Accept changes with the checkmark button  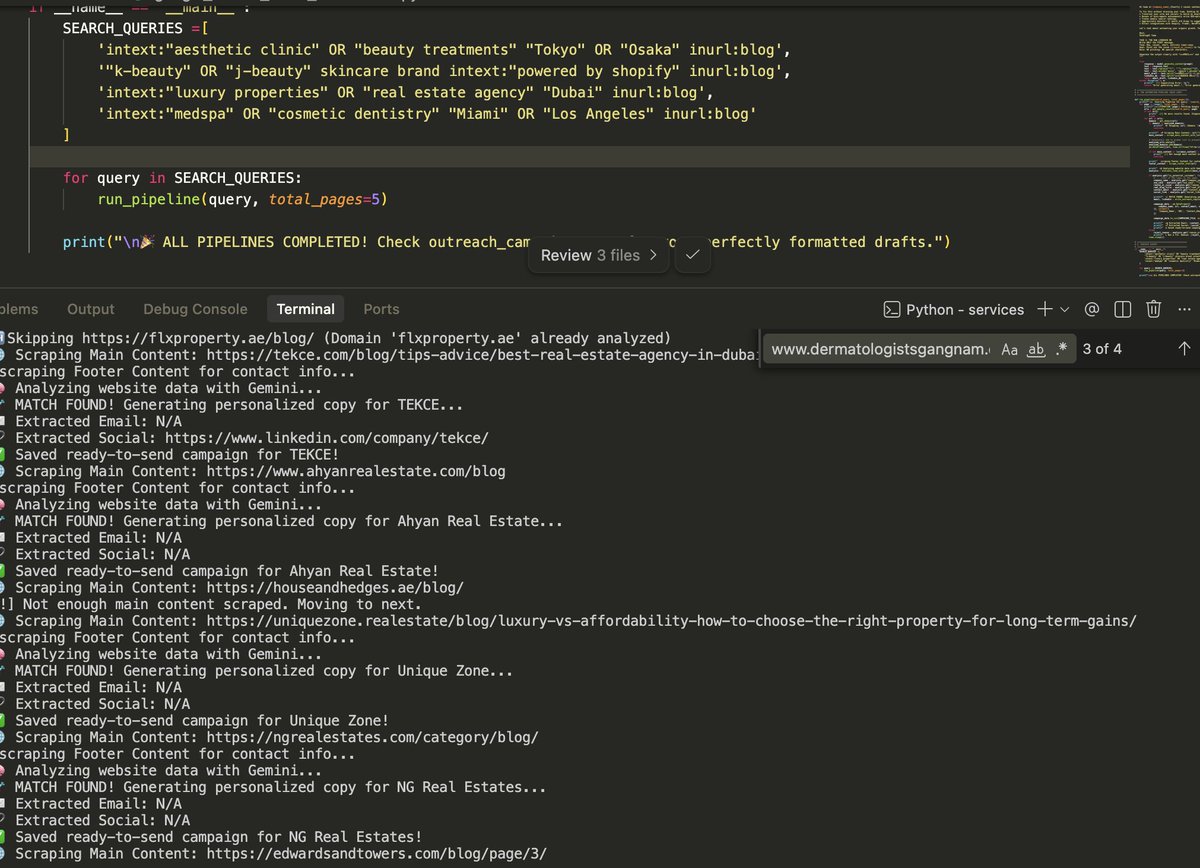tap(692, 255)
